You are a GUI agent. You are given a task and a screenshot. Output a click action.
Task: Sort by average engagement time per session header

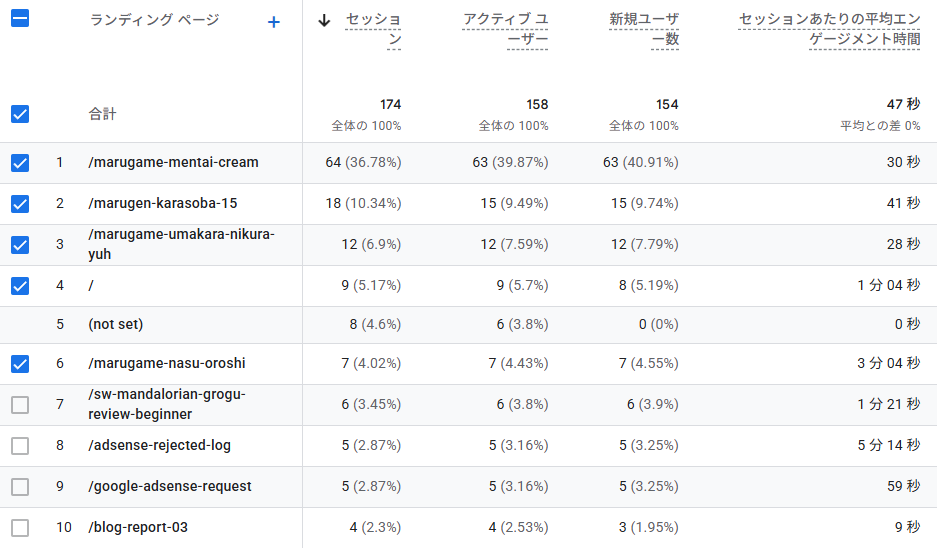[x=829, y=29]
